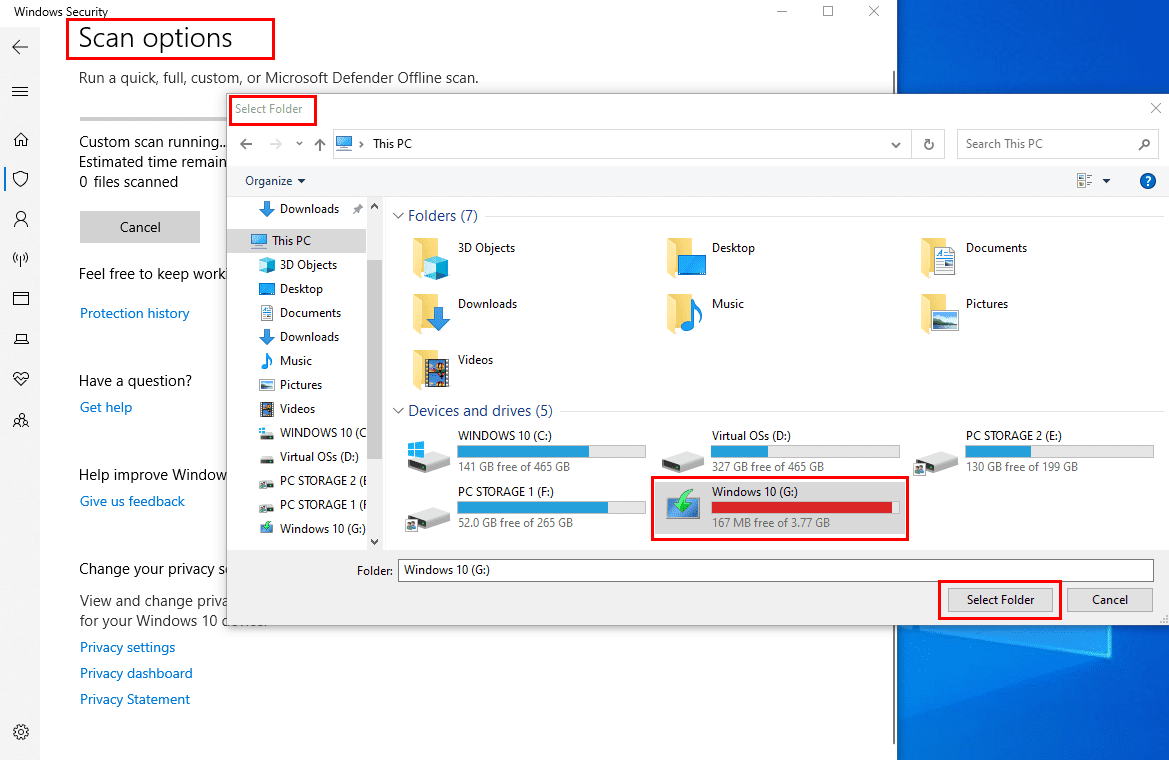Image resolution: width=1169 pixels, height=760 pixels.
Task: Expand the address bar history dropdown
Action: [895, 144]
